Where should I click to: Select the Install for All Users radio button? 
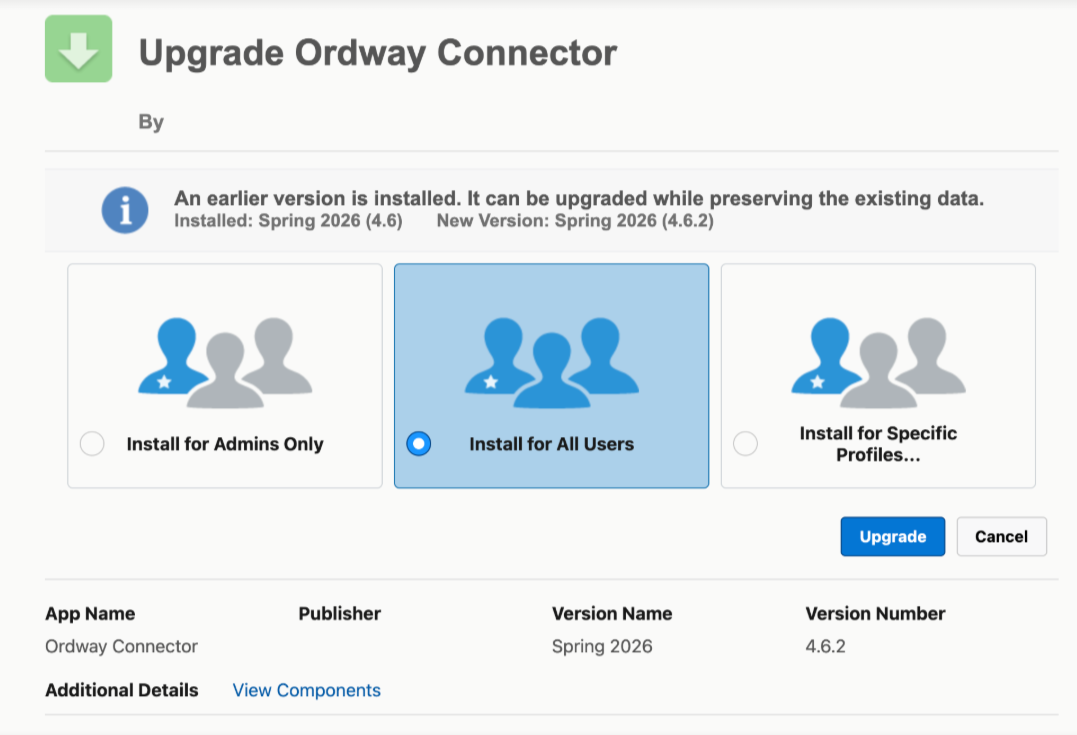[x=418, y=444]
